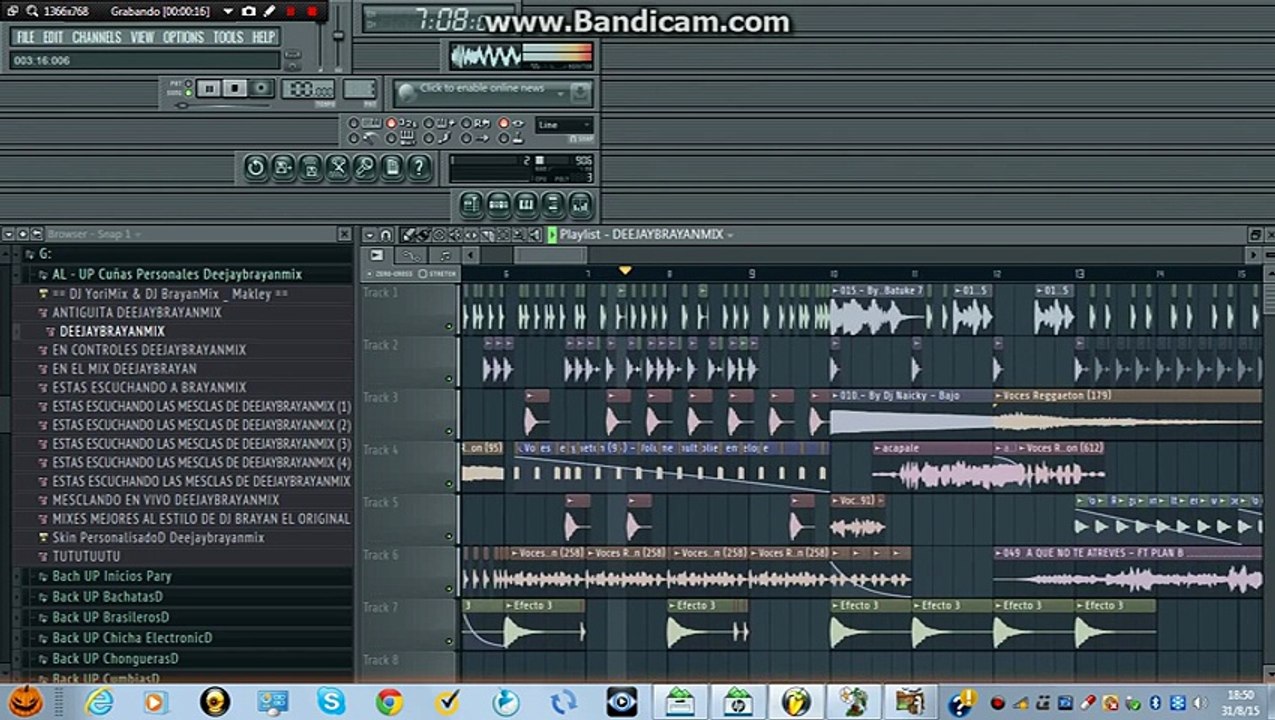The image size is (1275, 720).
Task: Open the browser window shortcut
Action: pyautogui.click(x=552, y=205)
